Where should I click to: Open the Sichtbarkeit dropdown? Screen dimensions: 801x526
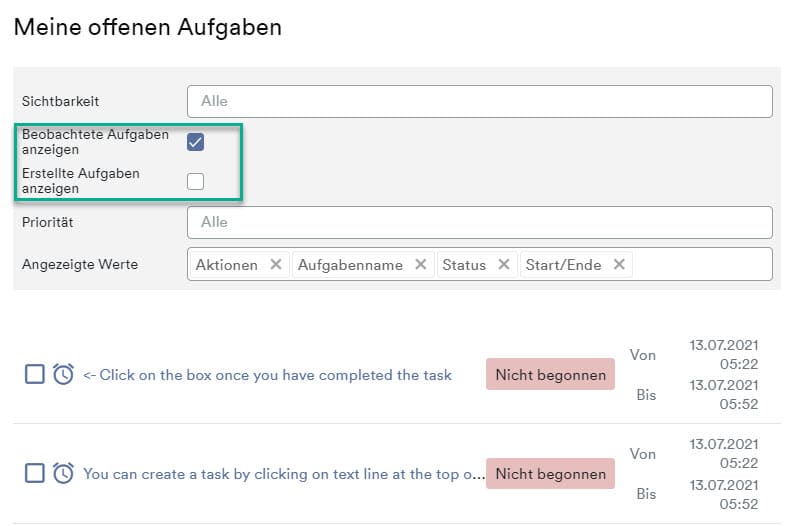(x=480, y=102)
